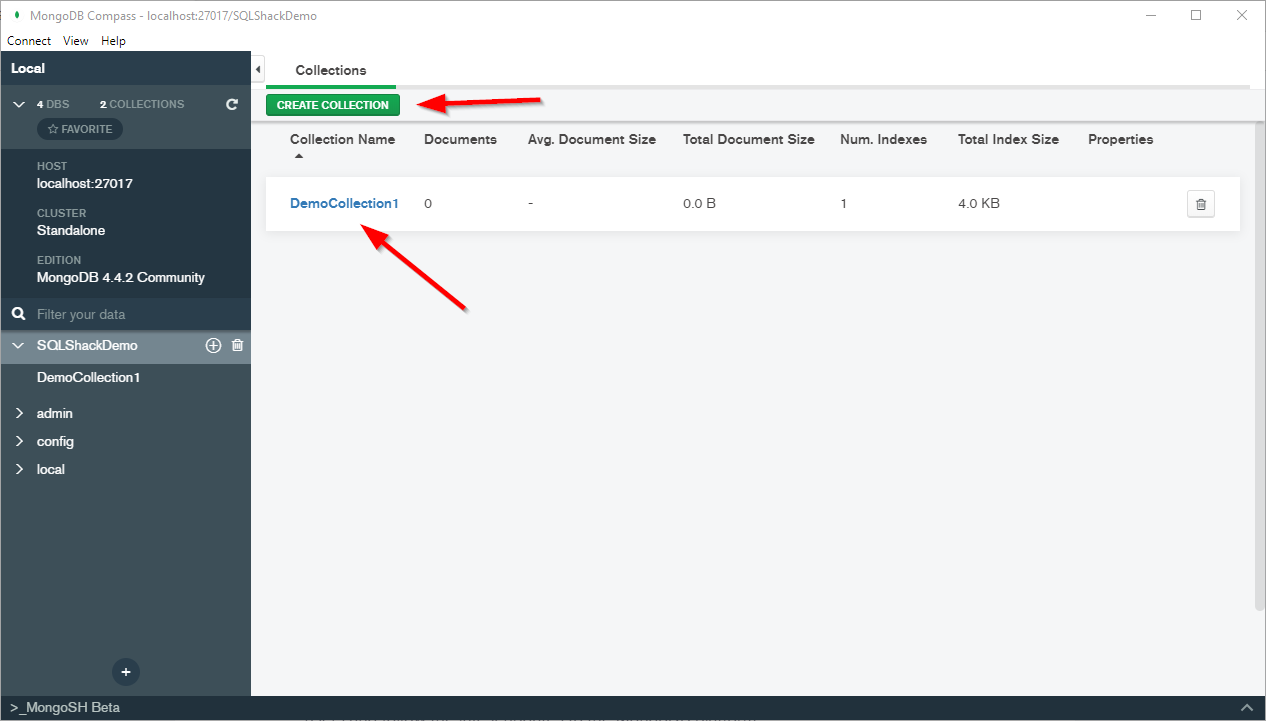Select the Collections tab
Viewport: 1266px width, 721px height.
tap(331, 70)
